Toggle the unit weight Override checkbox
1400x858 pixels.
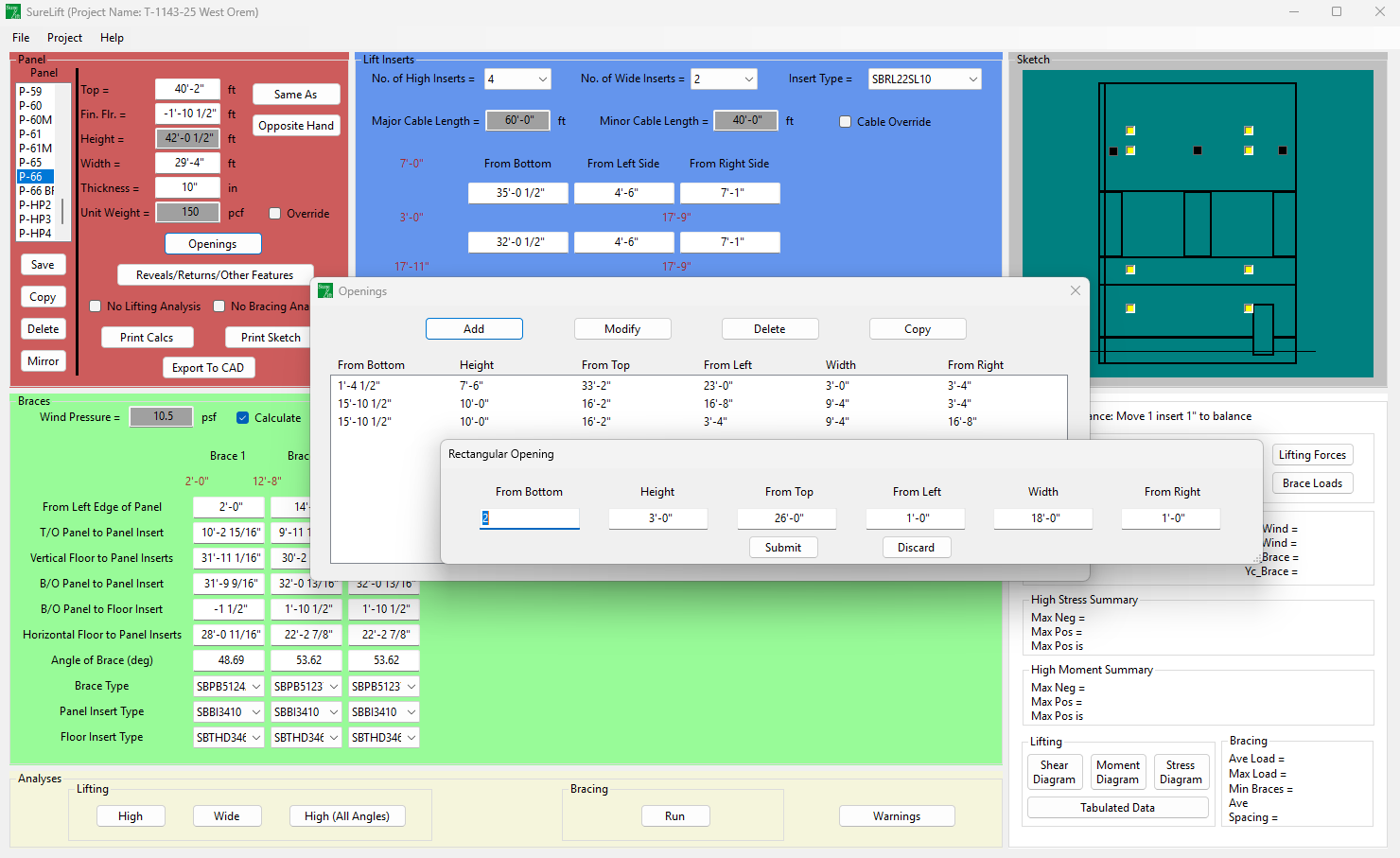point(275,214)
